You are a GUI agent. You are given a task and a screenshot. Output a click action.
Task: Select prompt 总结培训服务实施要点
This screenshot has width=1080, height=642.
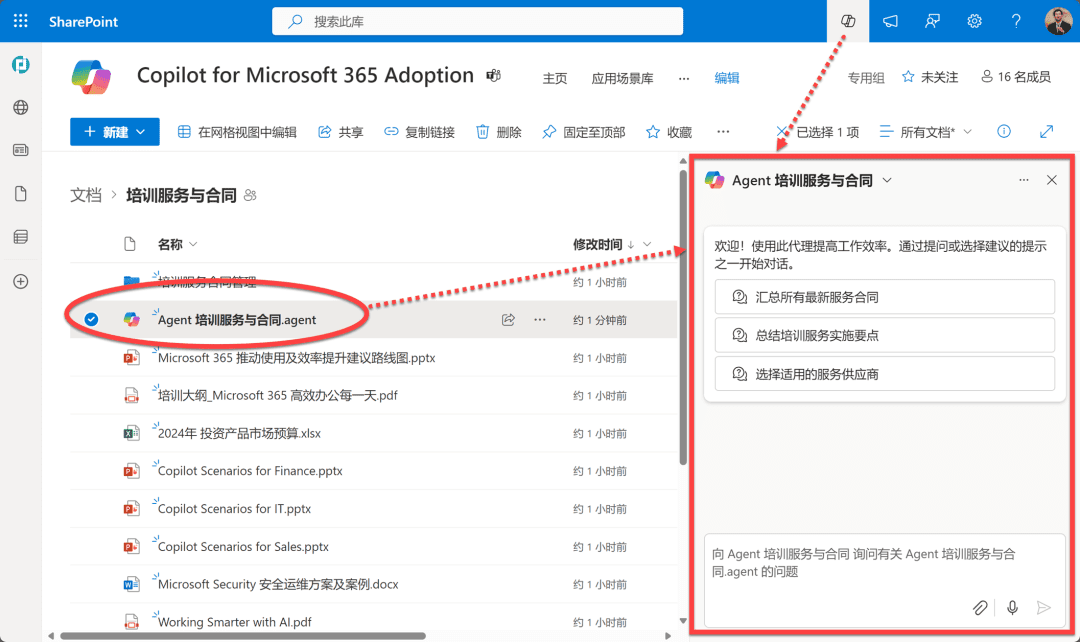pyautogui.click(x=884, y=335)
